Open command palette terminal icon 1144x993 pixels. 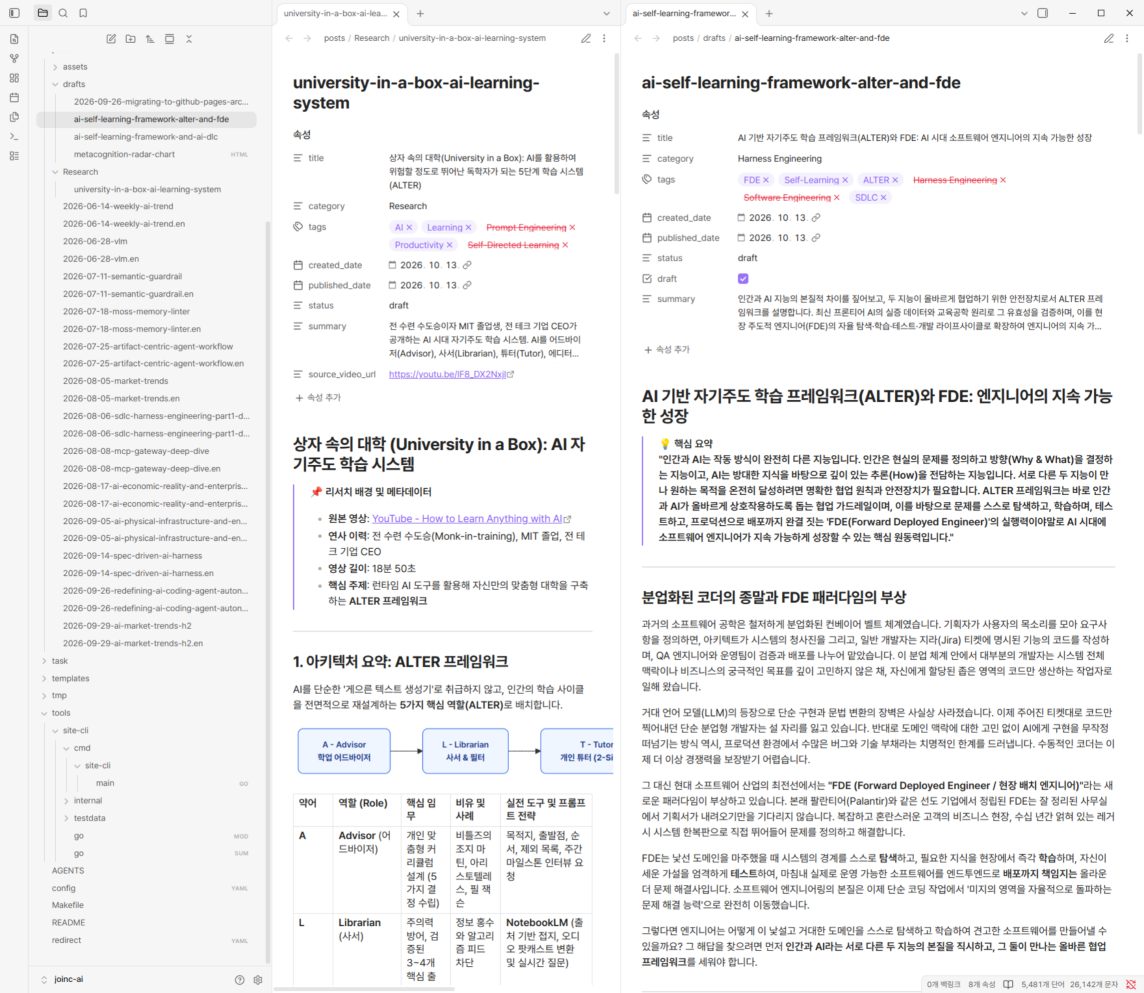click(x=14, y=136)
